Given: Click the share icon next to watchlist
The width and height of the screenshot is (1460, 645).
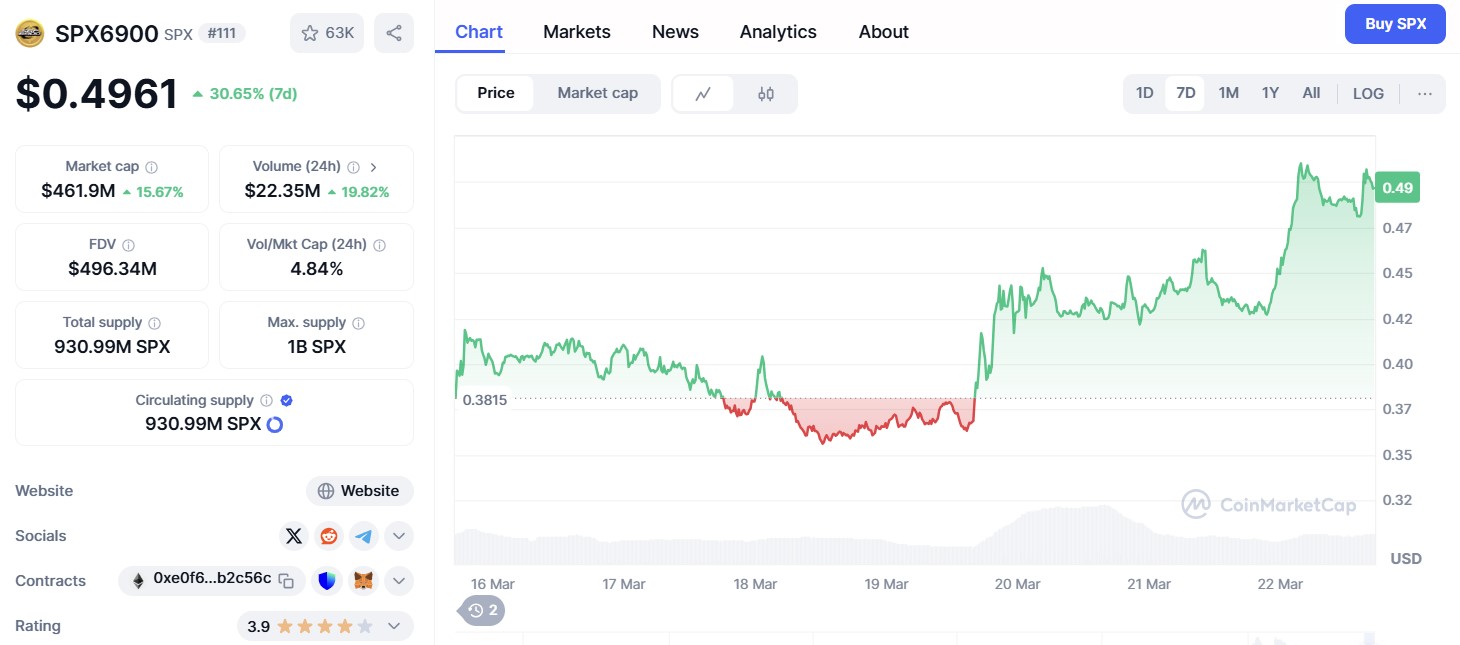Looking at the screenshot, I should tap(394, 33).
